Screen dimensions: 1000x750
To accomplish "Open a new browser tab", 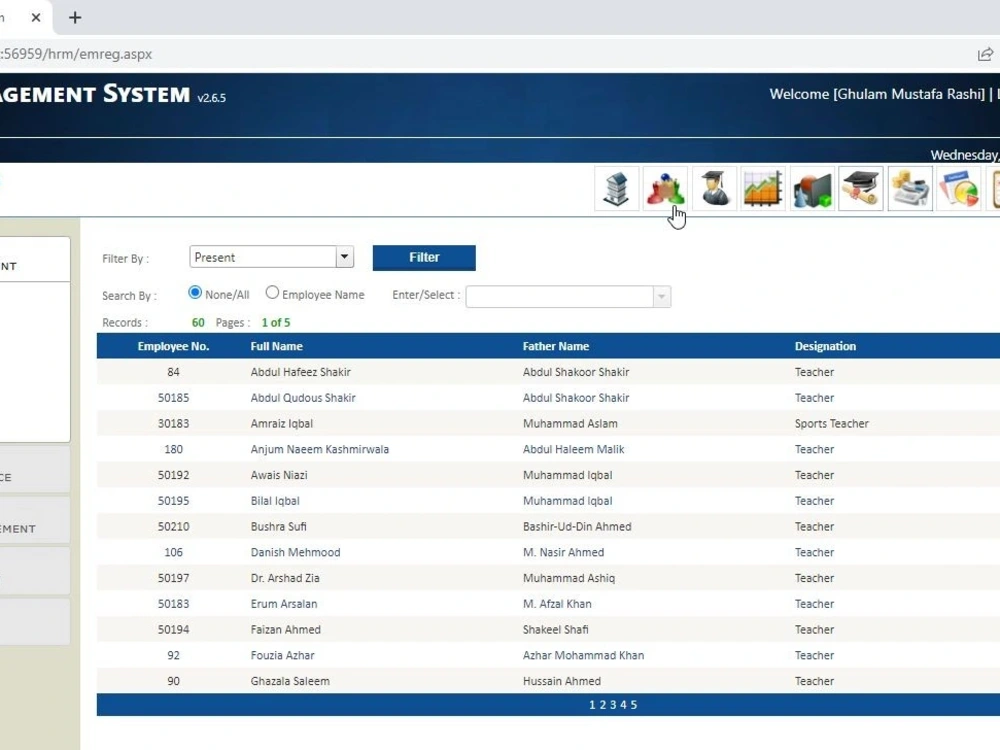I will [x=75, y=17].
